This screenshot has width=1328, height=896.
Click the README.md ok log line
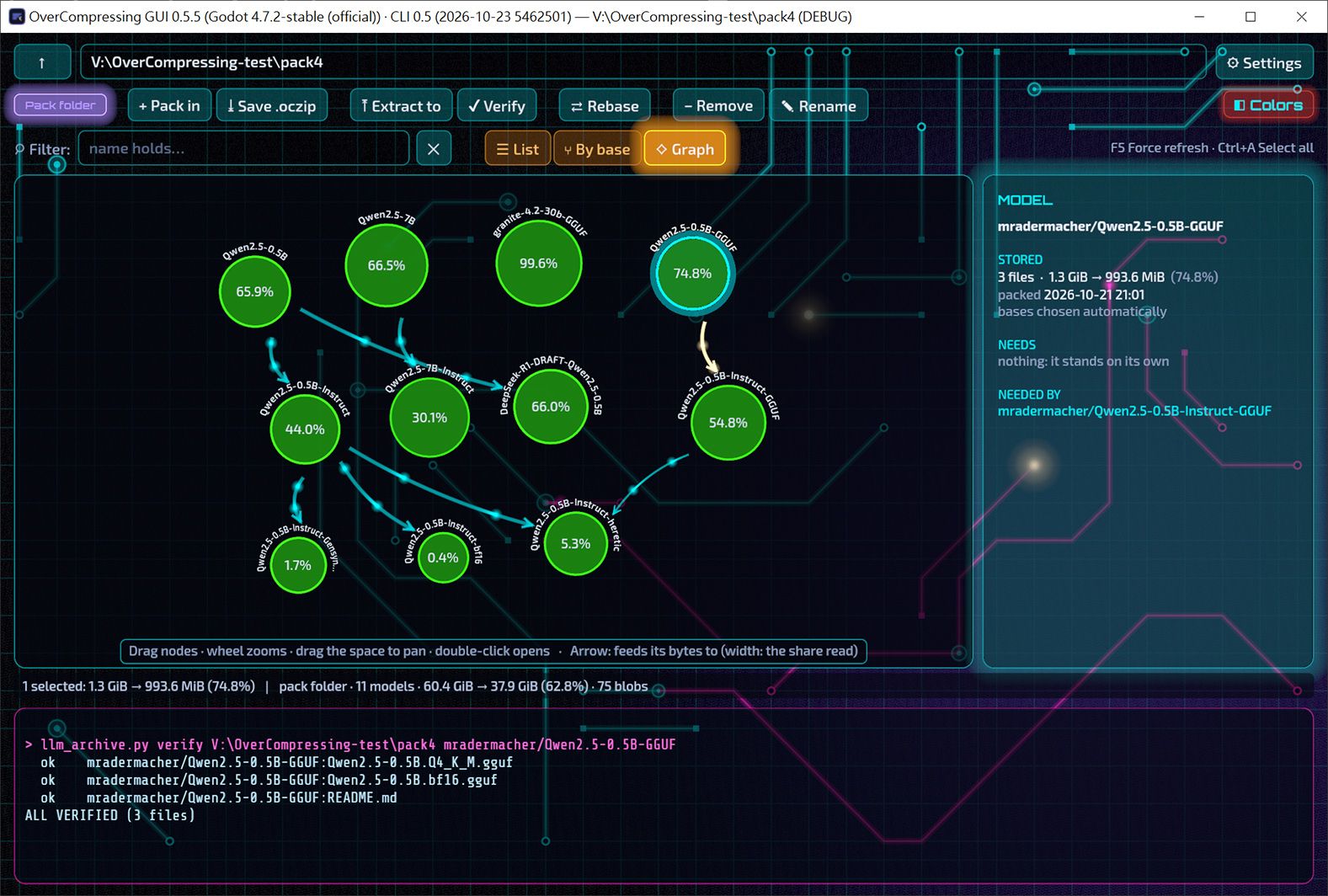click(x=219, y=797)
